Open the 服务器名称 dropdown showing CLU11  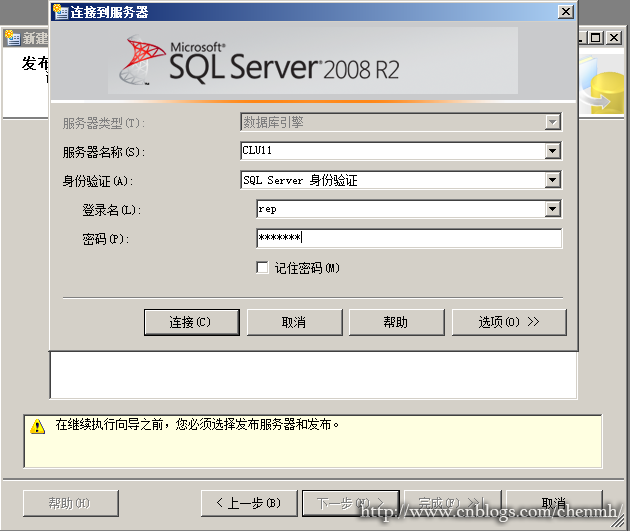coord(551,152)
